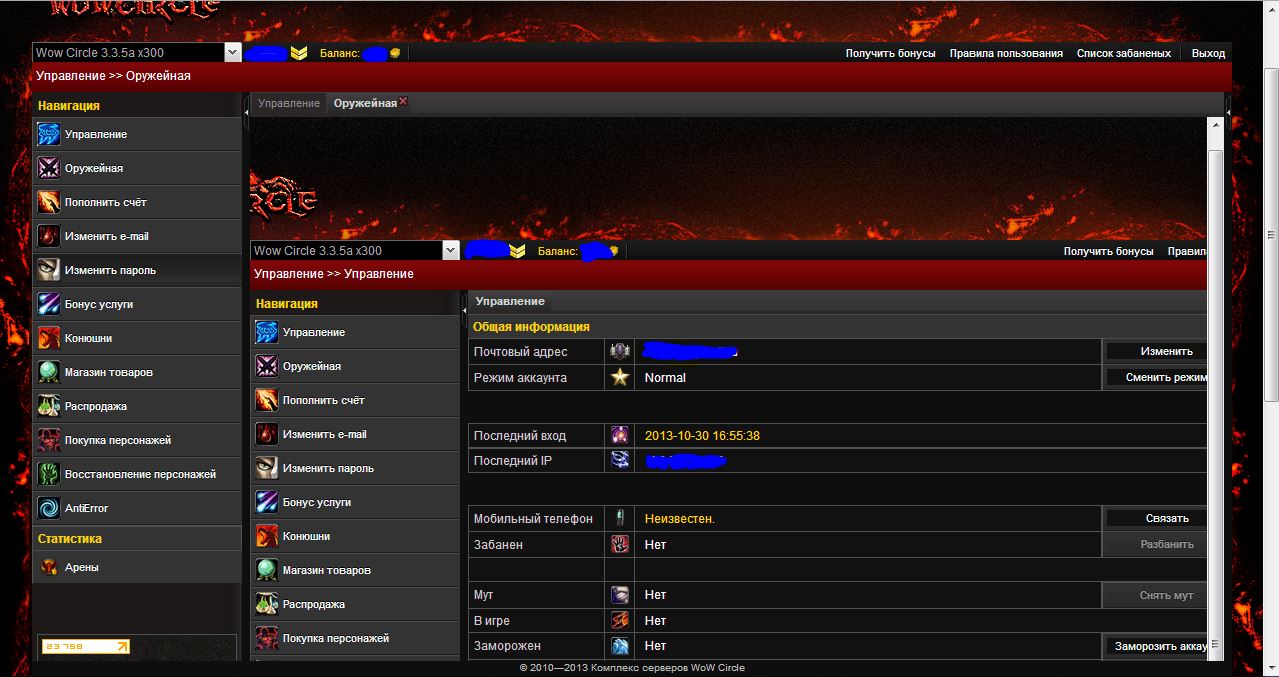Click the Выход logout link
The width and height of the screenshot is (1279, 677).
(1208, 53)
